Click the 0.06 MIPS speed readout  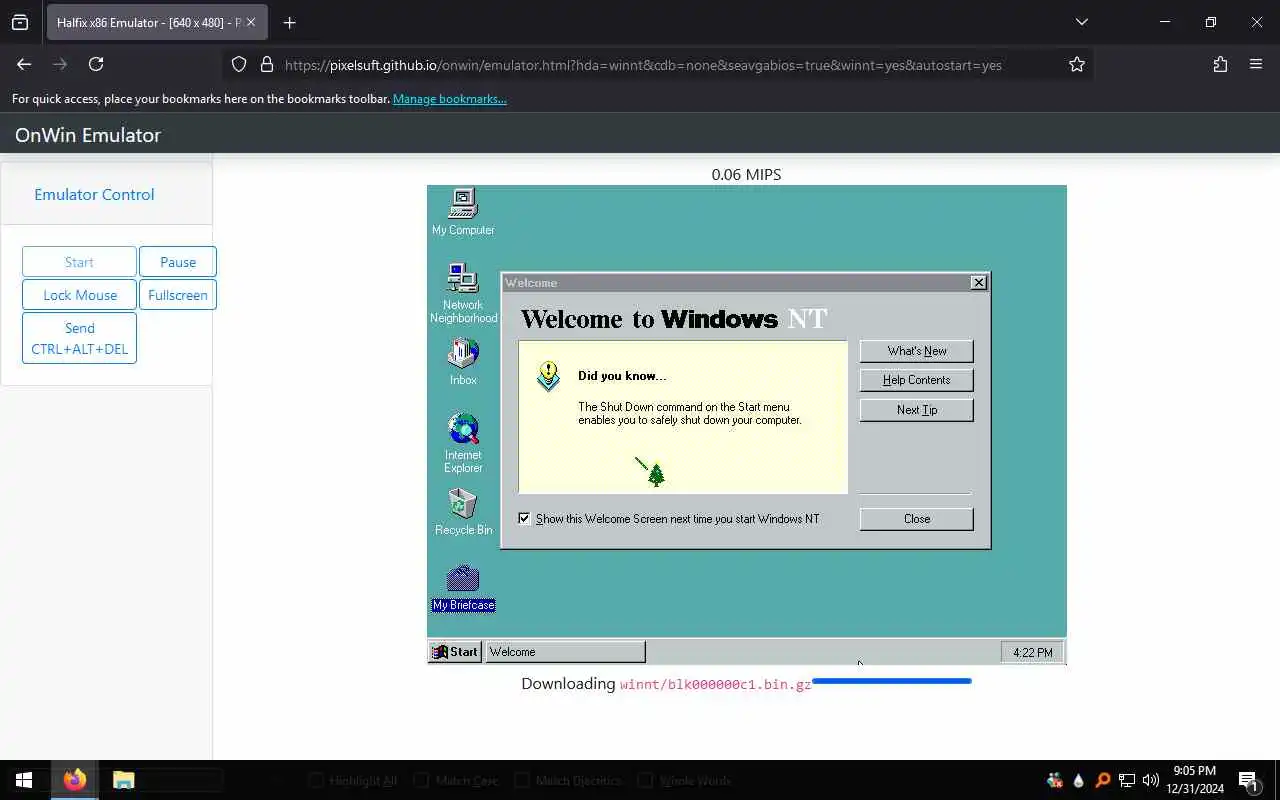746,174
